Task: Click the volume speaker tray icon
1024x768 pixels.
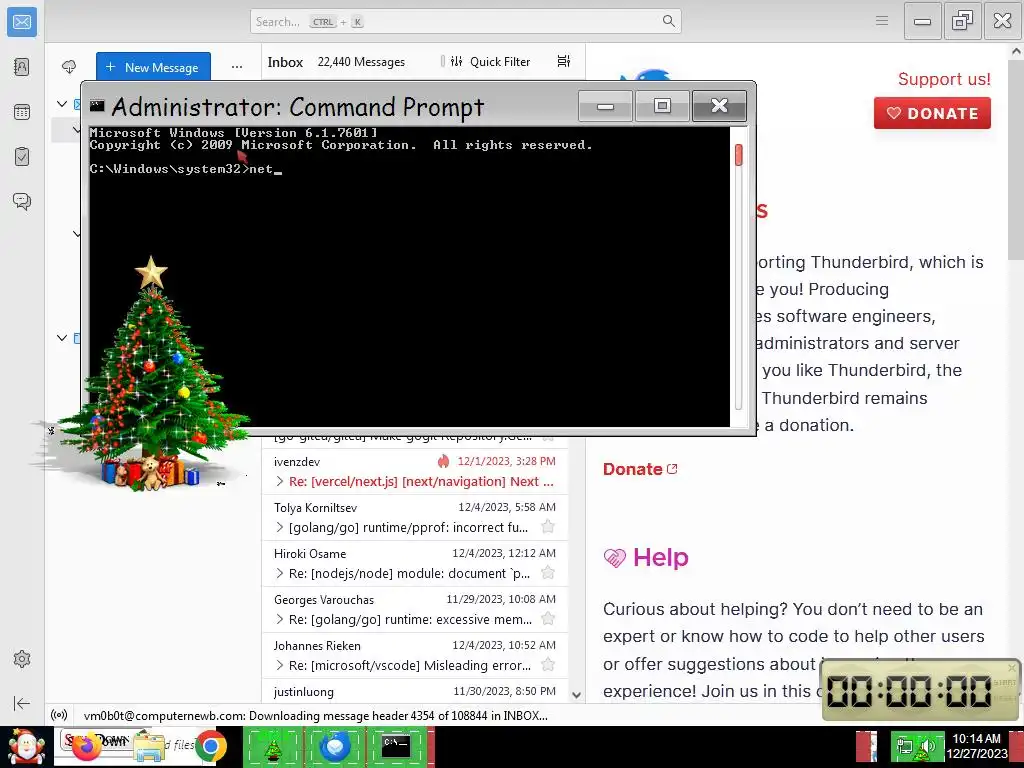Action: [927, 746]
